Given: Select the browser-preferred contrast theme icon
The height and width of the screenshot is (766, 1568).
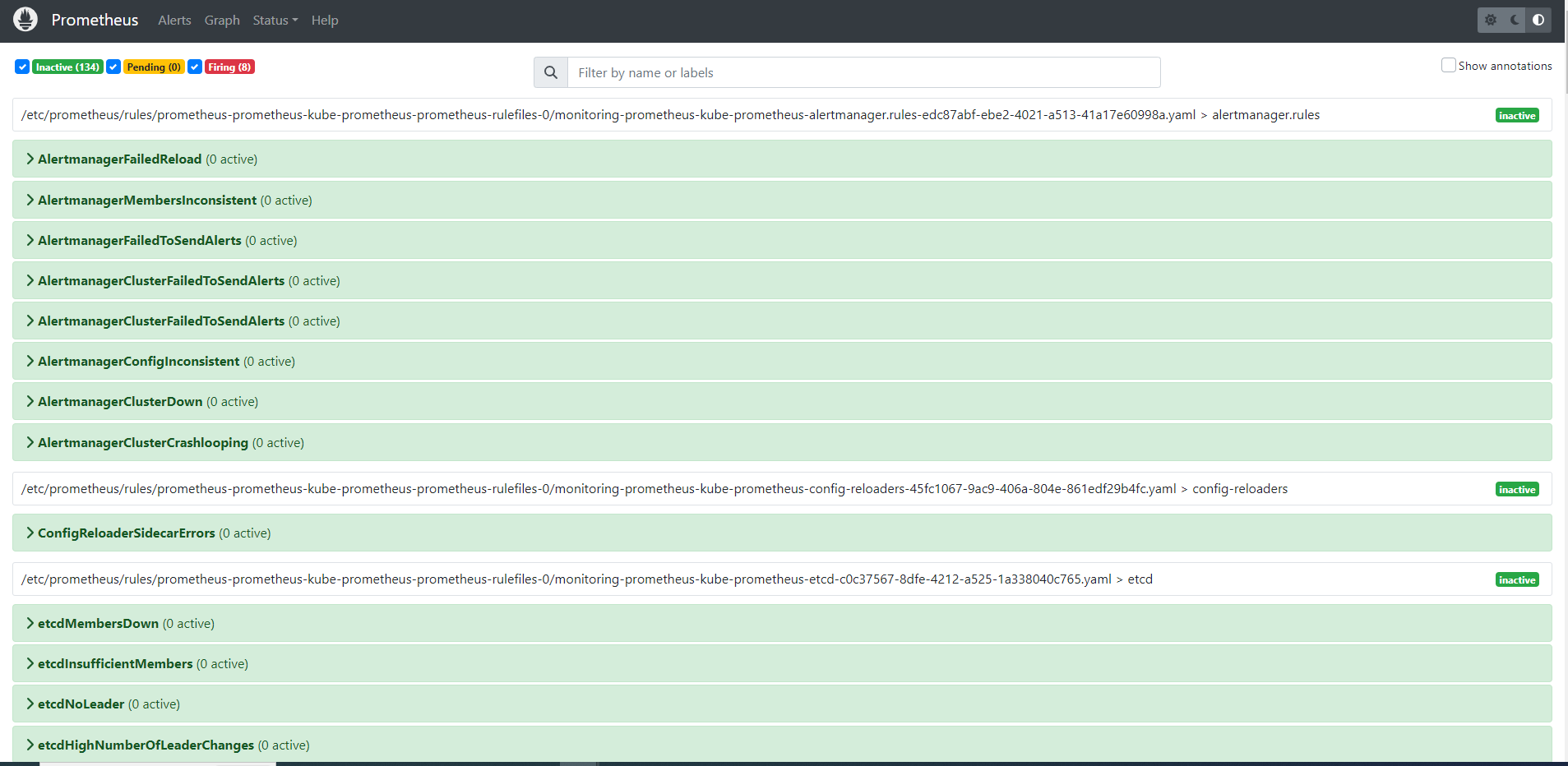Looking at the screenshot, I should pos(1538,20).
